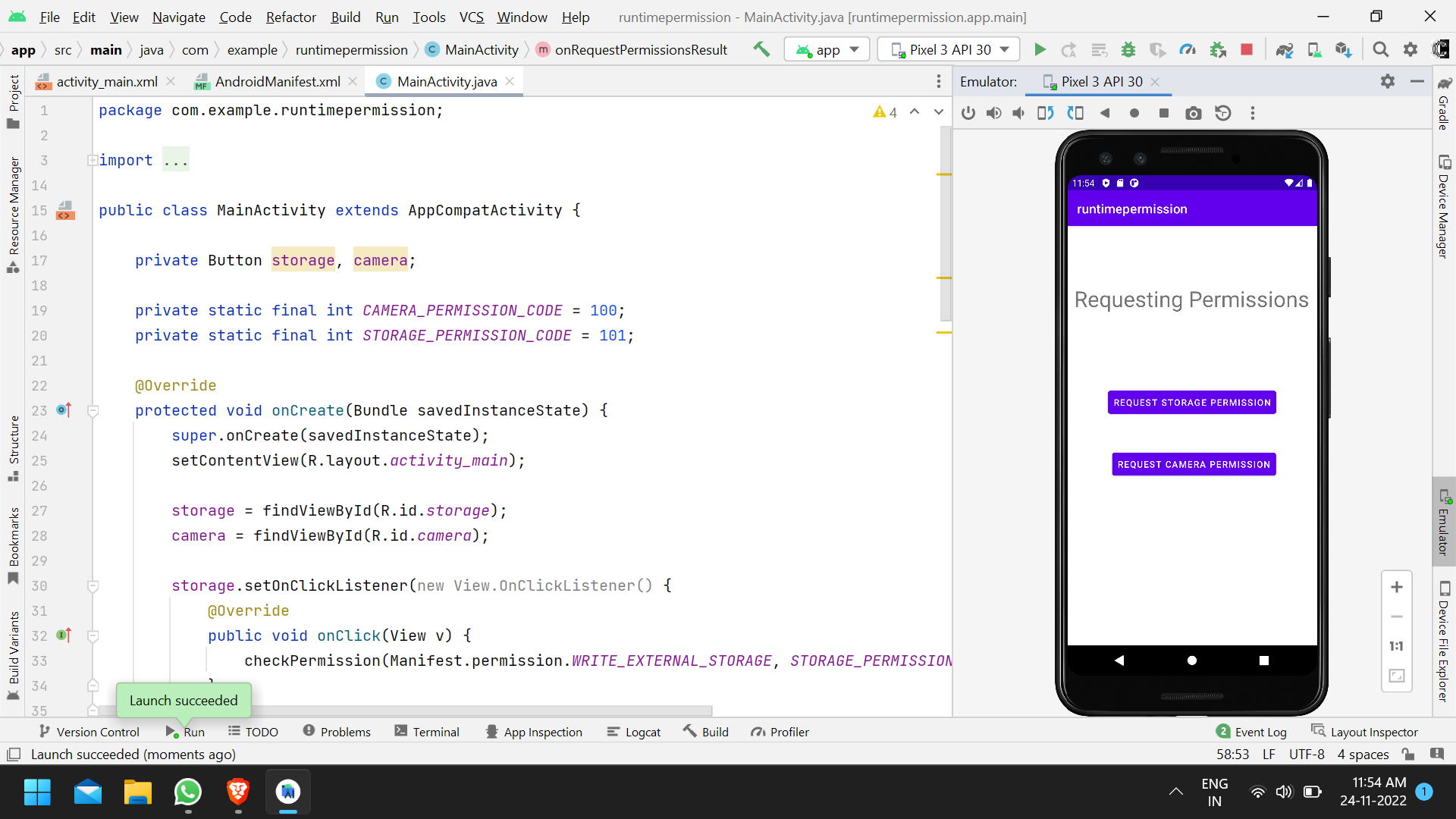Open the Search Everywhere magnifier icon
The image size is (1456, 819).
point(1380,50)
